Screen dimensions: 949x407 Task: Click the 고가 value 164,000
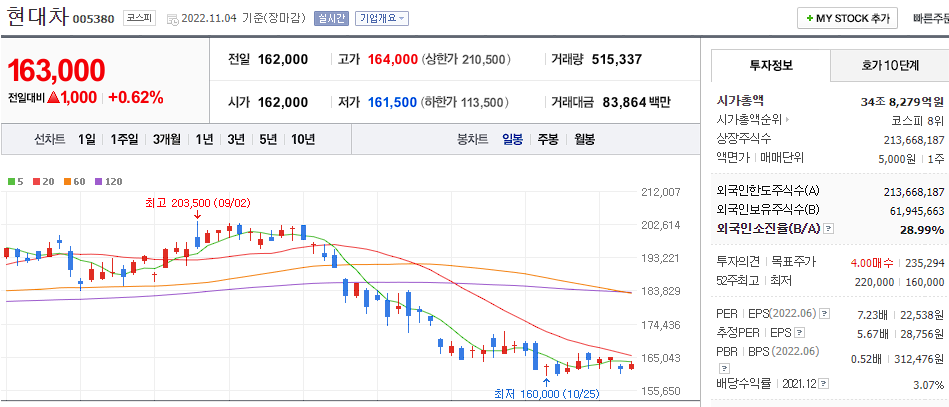393,59
